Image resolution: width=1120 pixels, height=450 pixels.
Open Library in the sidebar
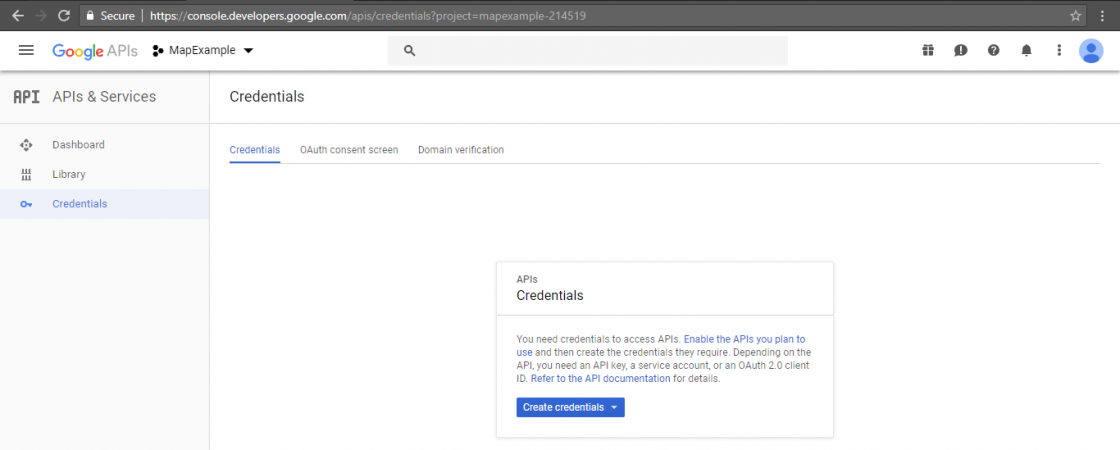69,174
